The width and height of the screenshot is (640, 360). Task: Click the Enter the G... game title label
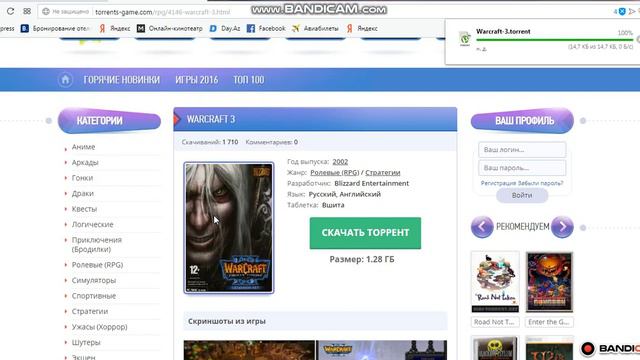[x=549, y=322]
